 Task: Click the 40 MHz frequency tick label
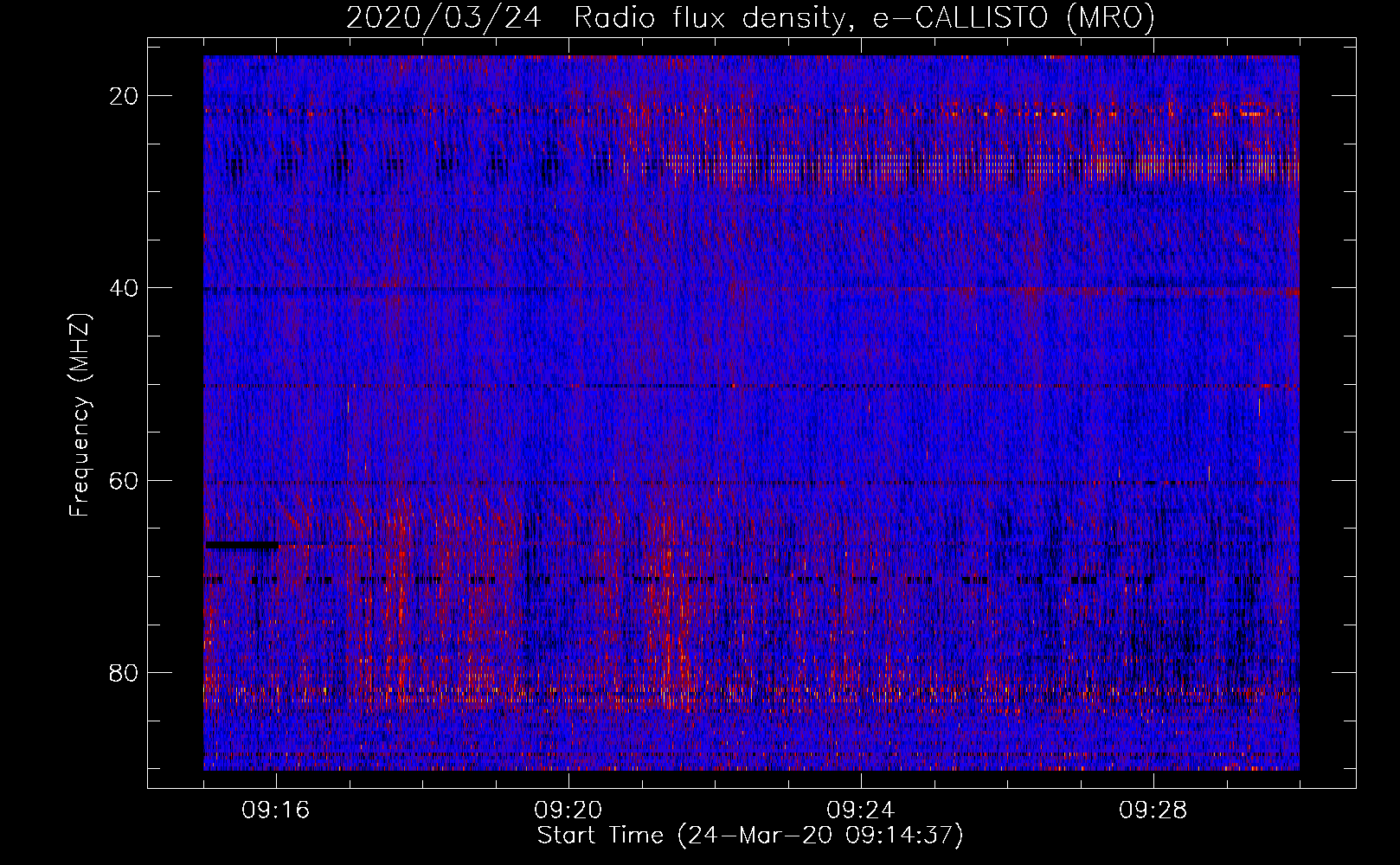[x=124, y=288]
